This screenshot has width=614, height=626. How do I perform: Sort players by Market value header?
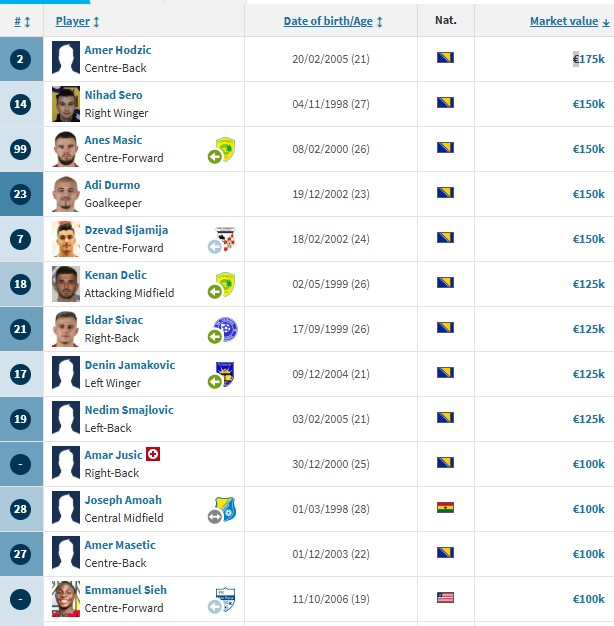(x=566, y=21)
